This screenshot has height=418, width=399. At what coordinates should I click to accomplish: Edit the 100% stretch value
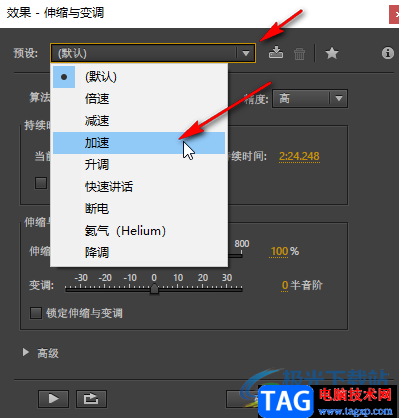coord(279,251)
